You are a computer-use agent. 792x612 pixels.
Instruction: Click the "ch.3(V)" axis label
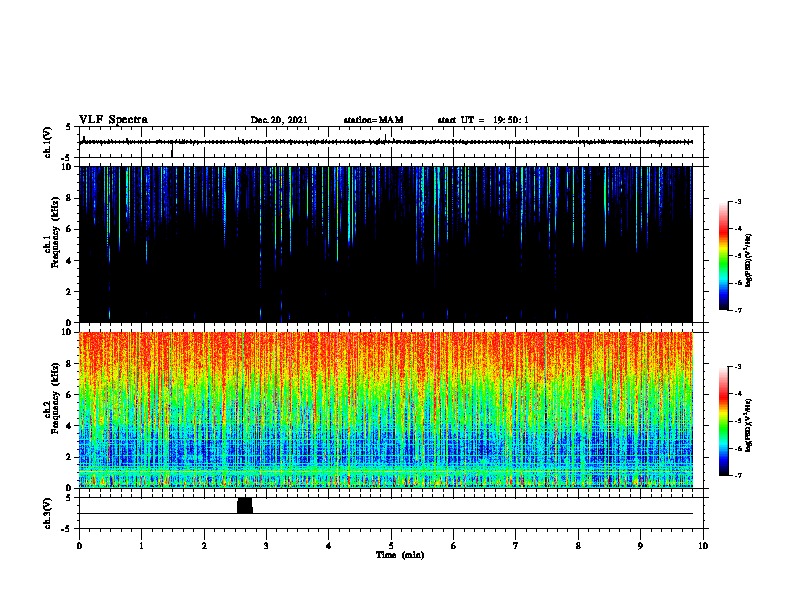(x=47, y=513)
